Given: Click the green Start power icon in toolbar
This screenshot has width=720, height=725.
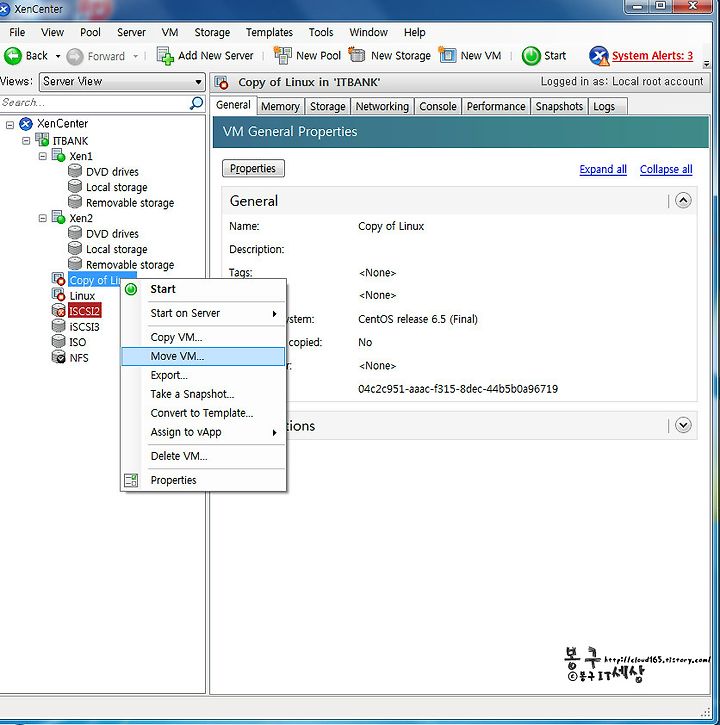Looking at the screenshot, I should click(x=531, y=56).
